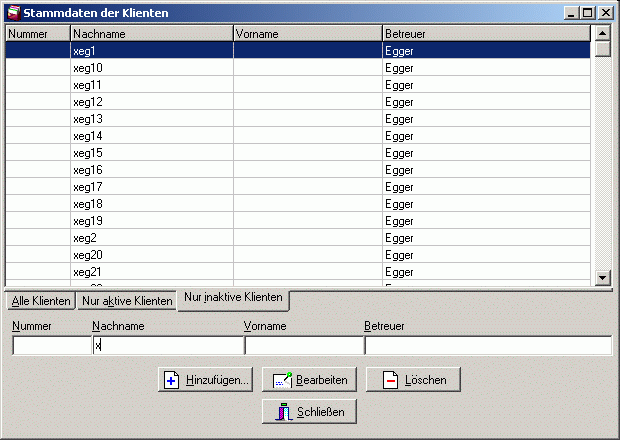The width and height of the screenshot is (620, 440).
Task: Select the row xeg16
Action: [x=298, y=170]
